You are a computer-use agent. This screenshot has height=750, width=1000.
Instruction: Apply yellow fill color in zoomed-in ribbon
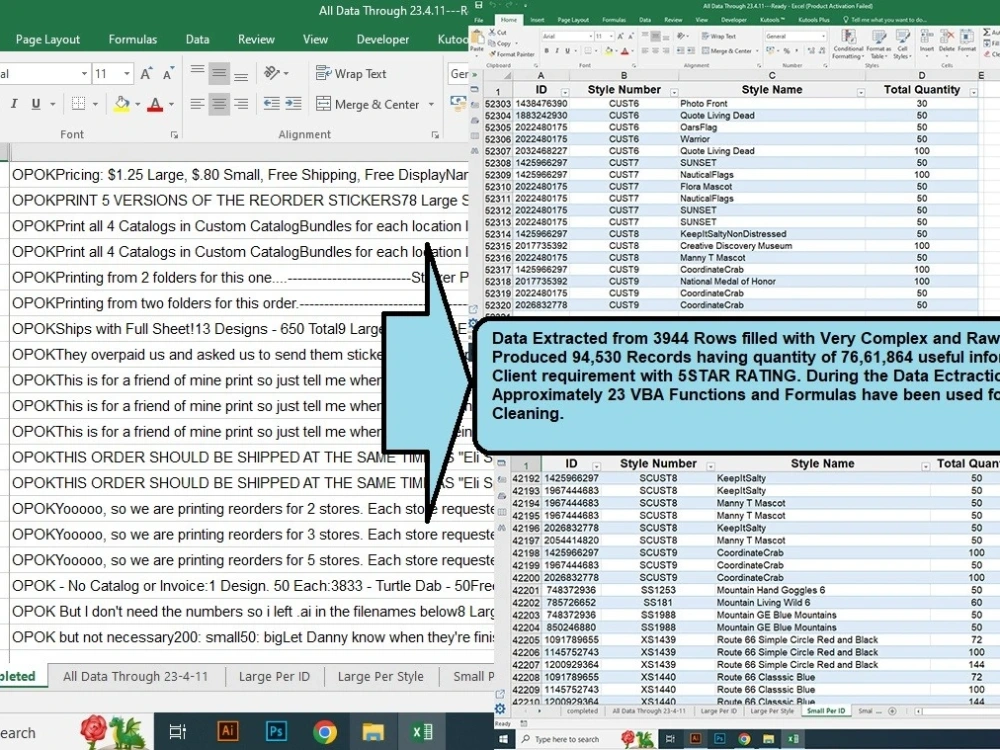(x=121, y=104)
